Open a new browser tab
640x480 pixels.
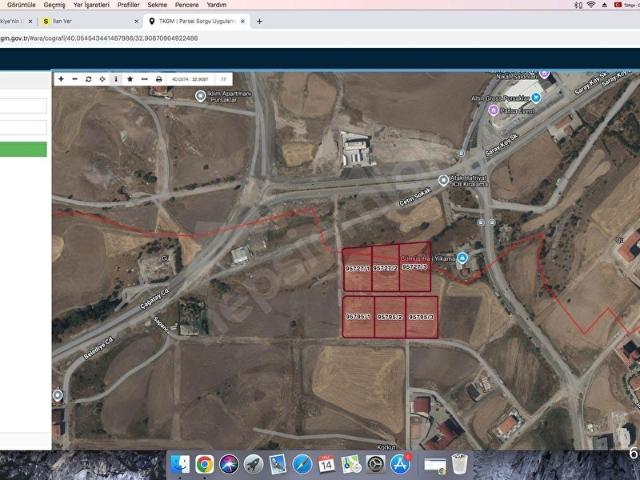(x=259, y=21)
